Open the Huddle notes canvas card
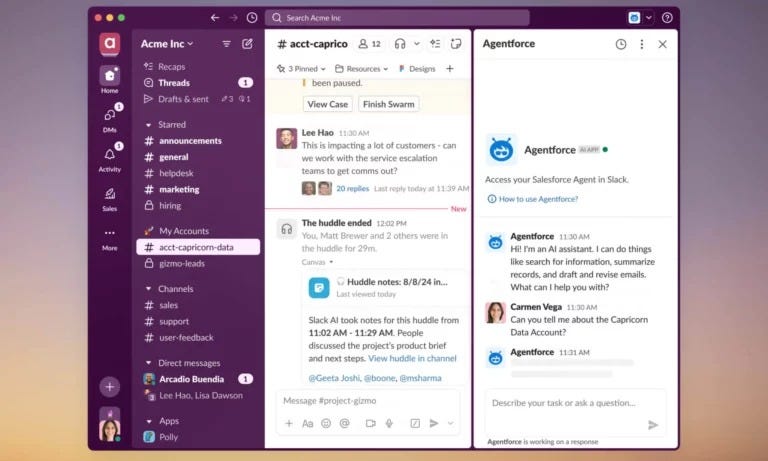This screenshot has height=461, width=768. 384,288
